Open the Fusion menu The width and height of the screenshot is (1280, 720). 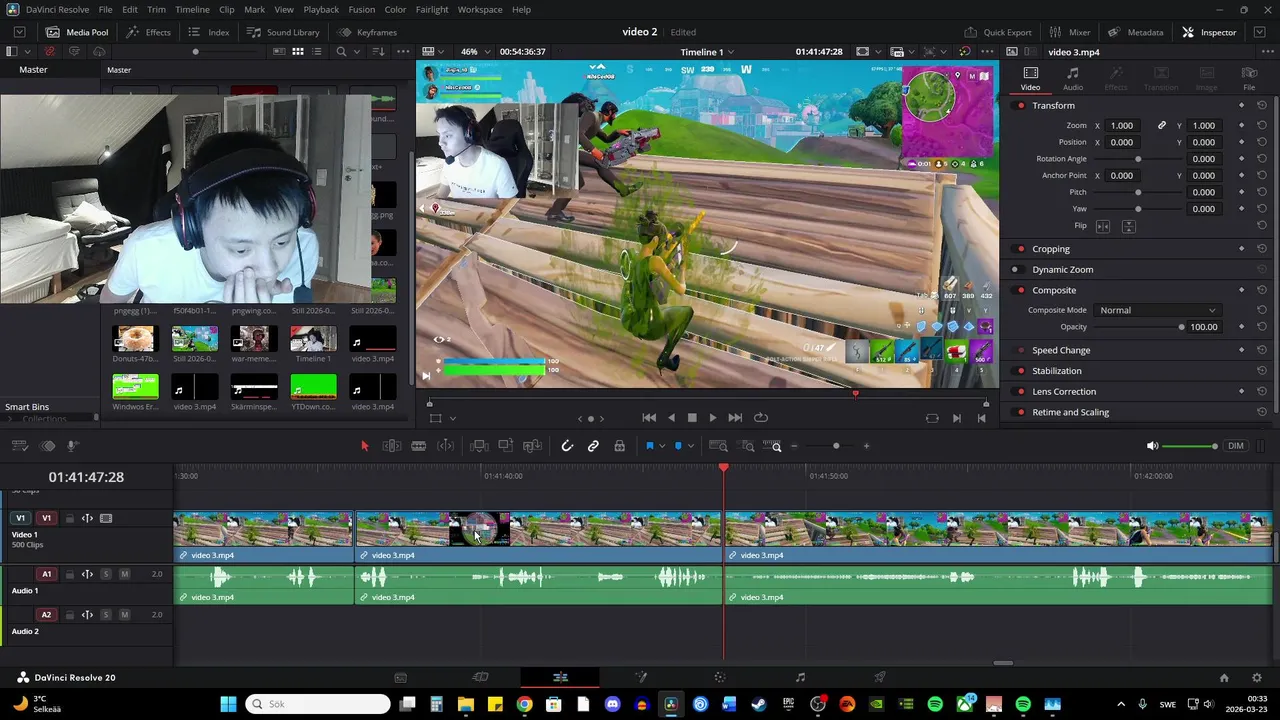[x=362, y=9]
